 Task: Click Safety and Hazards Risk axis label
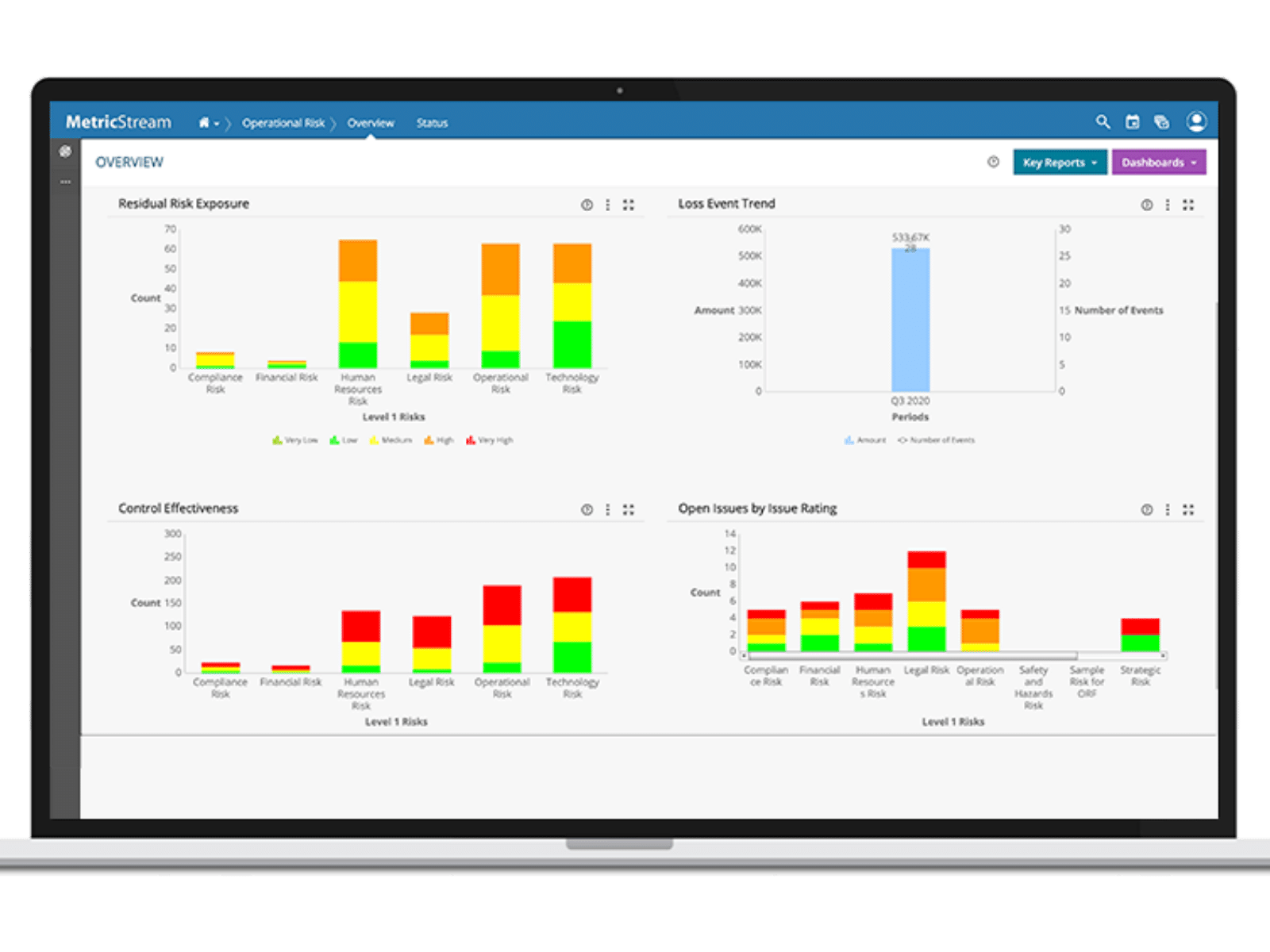click(1033, 687)
